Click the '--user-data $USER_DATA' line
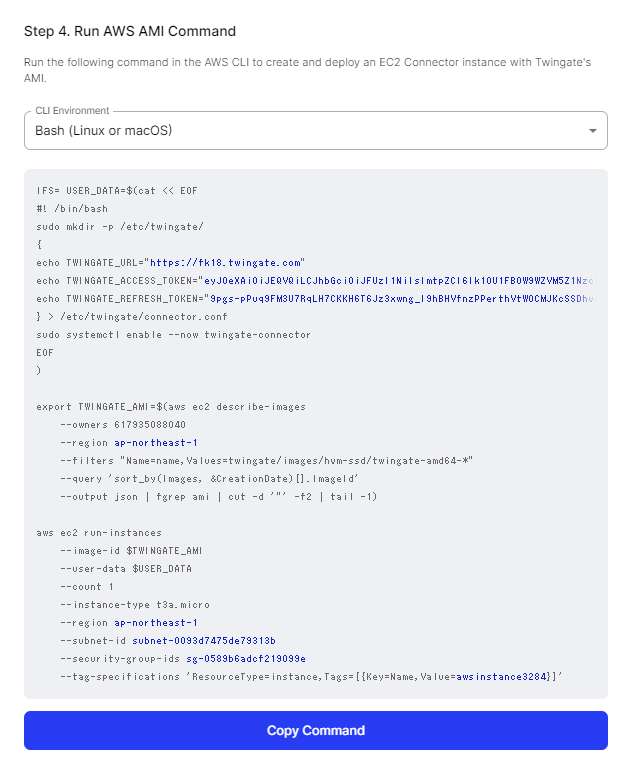Viewport: 628px width, 770px height. [126, 569]
